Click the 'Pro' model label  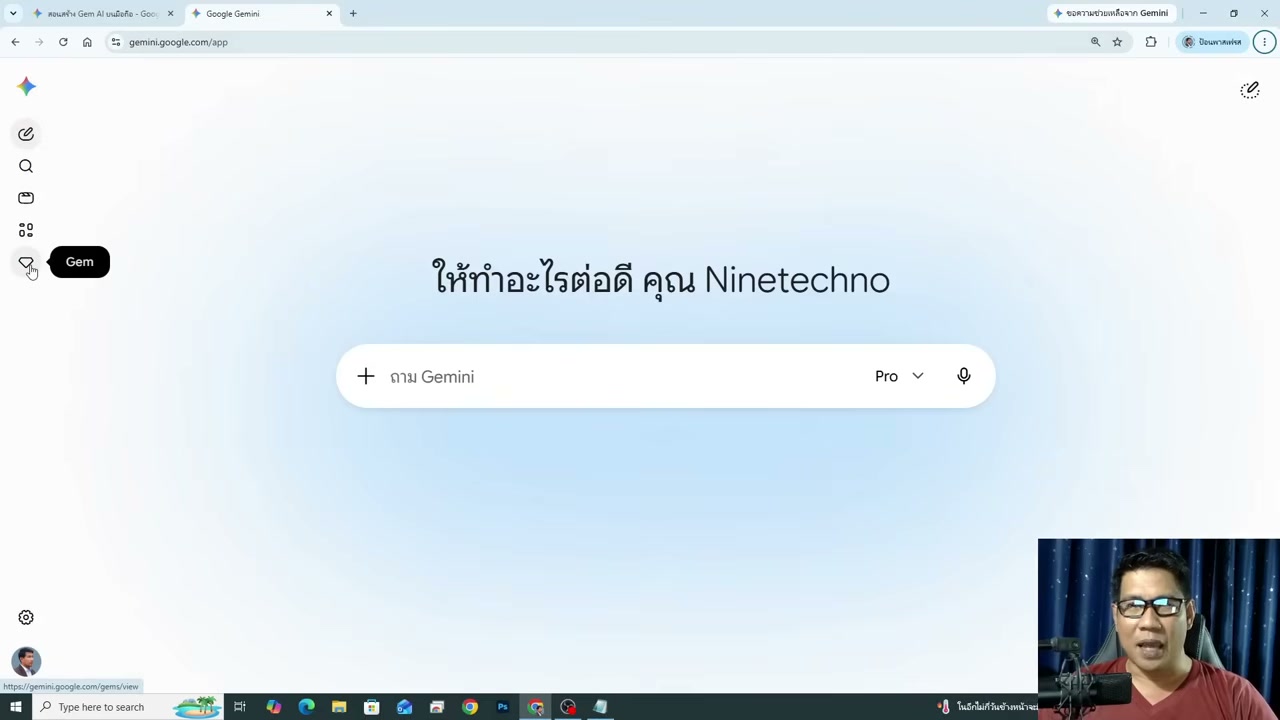[886, 376]
